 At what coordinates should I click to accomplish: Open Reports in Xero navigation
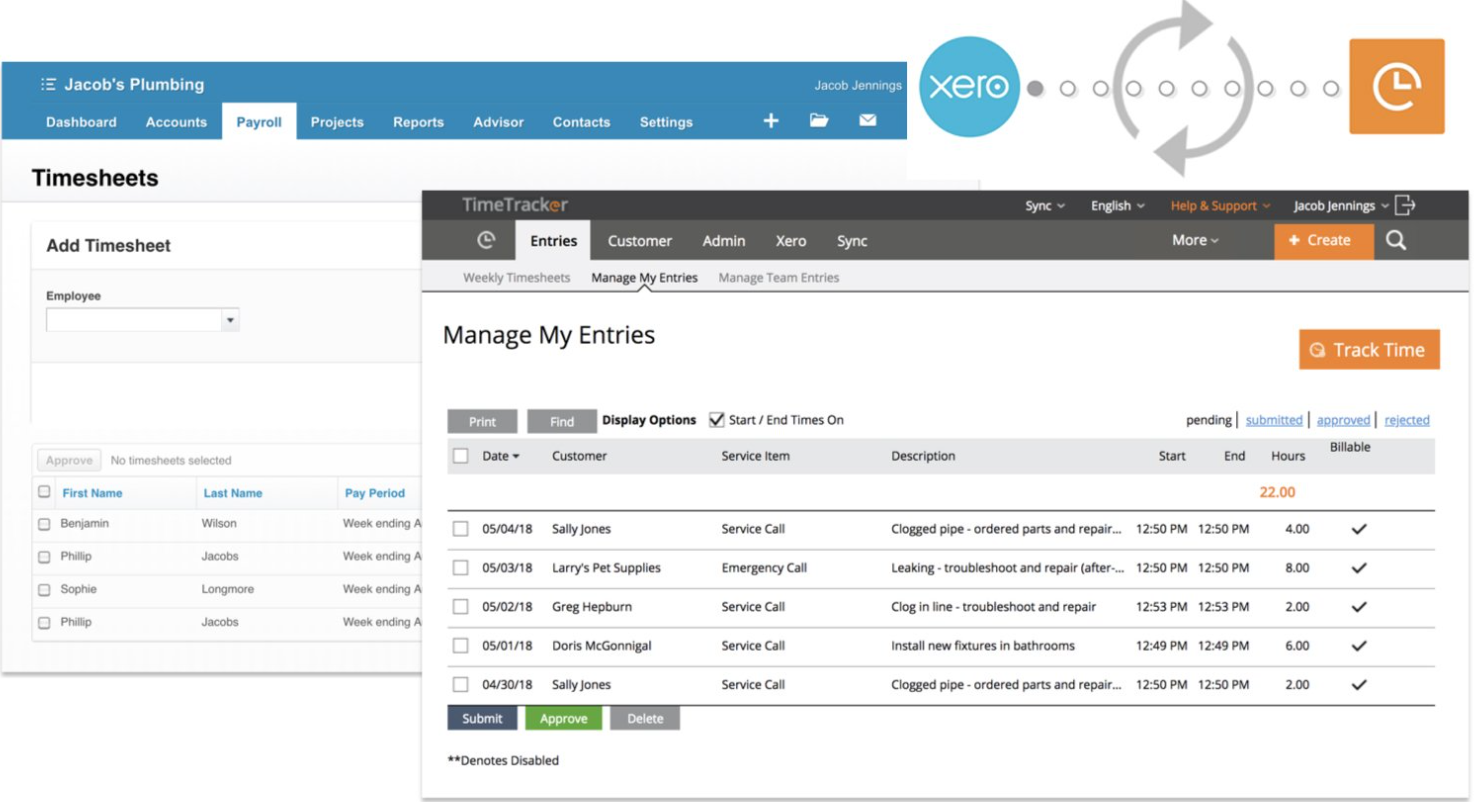click(418, 122)
